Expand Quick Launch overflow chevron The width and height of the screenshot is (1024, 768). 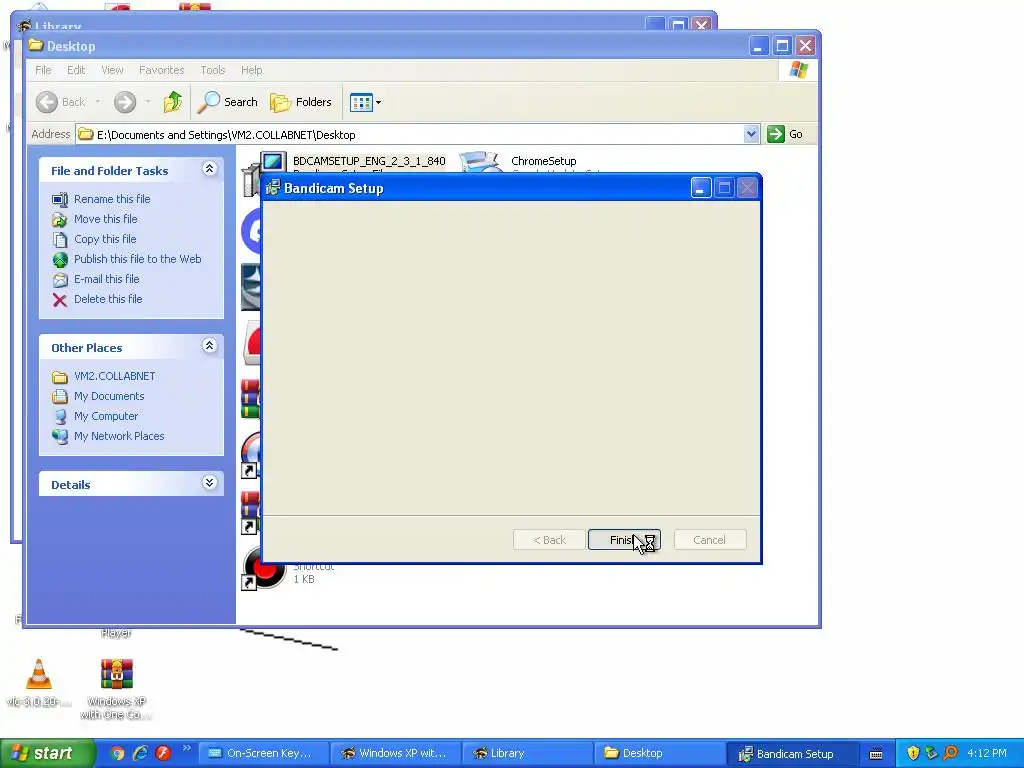[x=186, y=748]
